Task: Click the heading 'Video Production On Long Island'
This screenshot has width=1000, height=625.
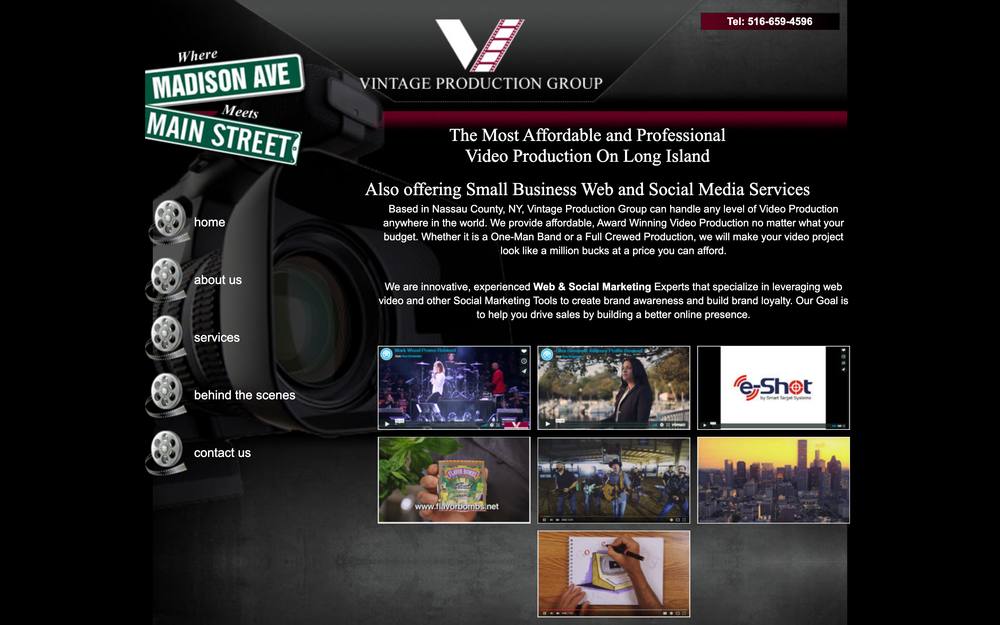Action: pyautogui.click(x=587, y=156)
